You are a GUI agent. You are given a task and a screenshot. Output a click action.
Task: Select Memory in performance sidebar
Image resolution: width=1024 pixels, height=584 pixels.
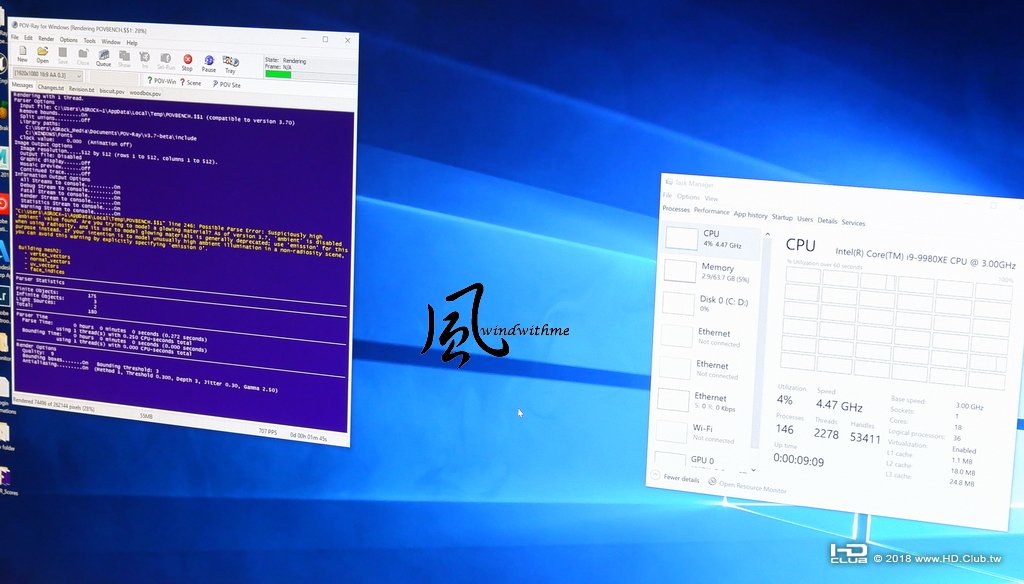coord(710,272)
